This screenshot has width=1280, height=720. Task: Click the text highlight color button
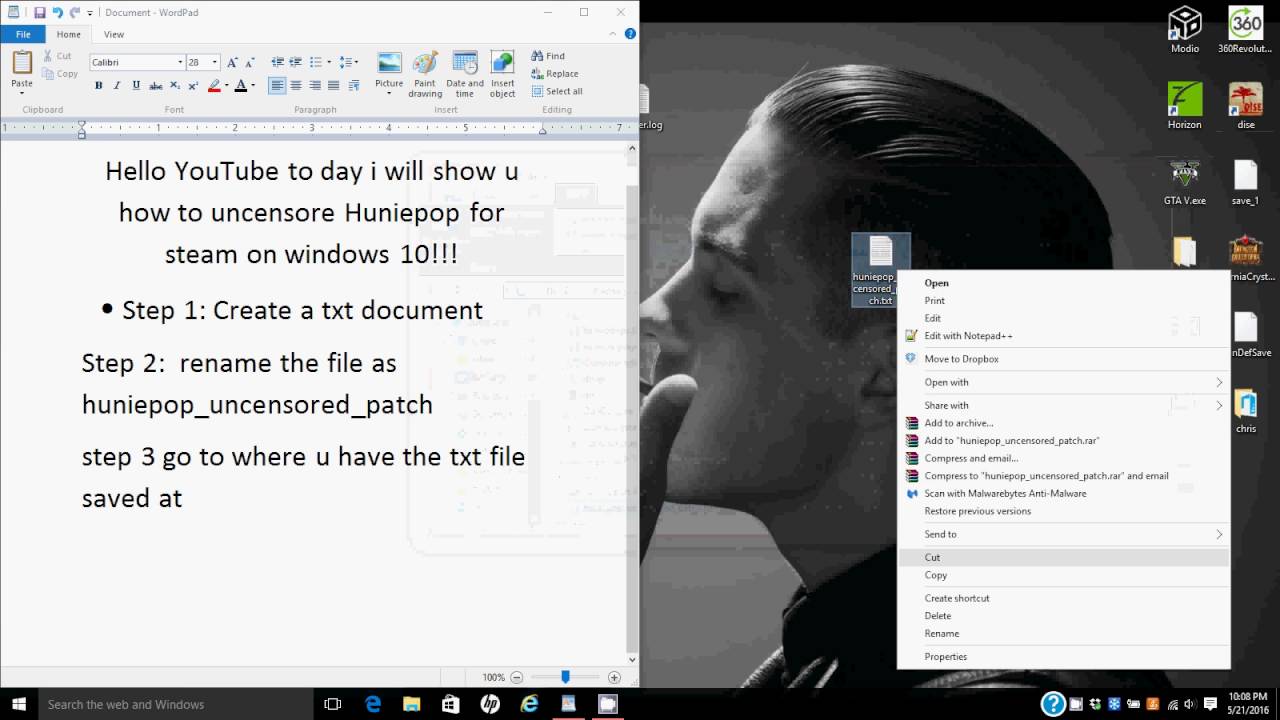pyautogui.click(x=214, y=86)
